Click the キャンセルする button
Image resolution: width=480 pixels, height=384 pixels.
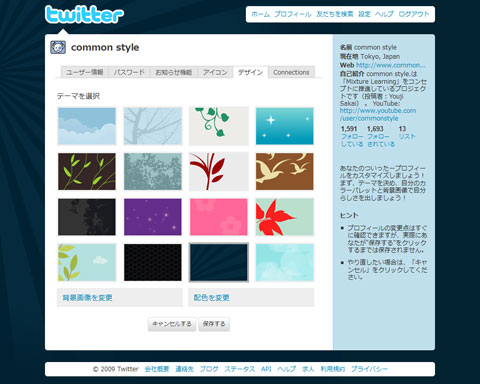tap(172, 324)
